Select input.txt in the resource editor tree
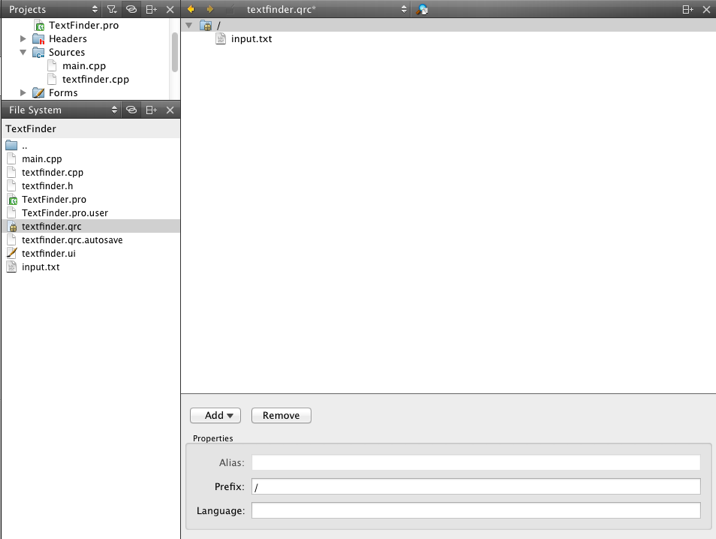 (251, 39)
